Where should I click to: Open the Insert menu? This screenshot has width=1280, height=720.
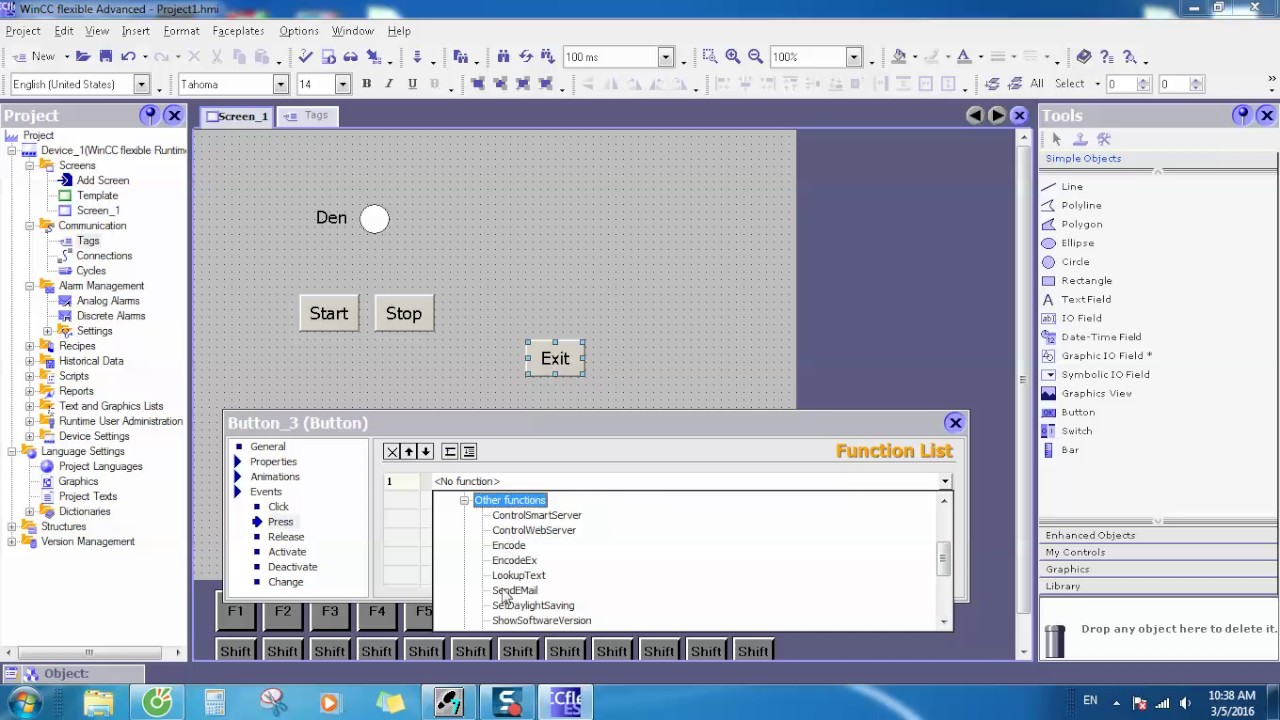pos(136,31)
